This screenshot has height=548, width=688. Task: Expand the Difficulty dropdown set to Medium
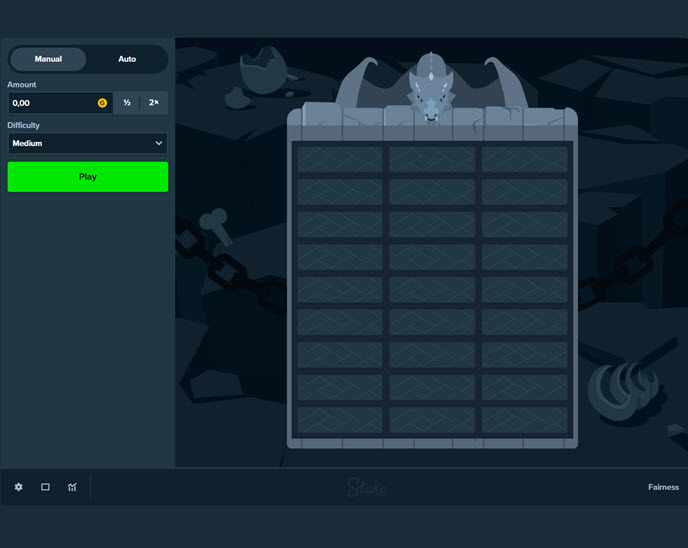pos(88,143)
